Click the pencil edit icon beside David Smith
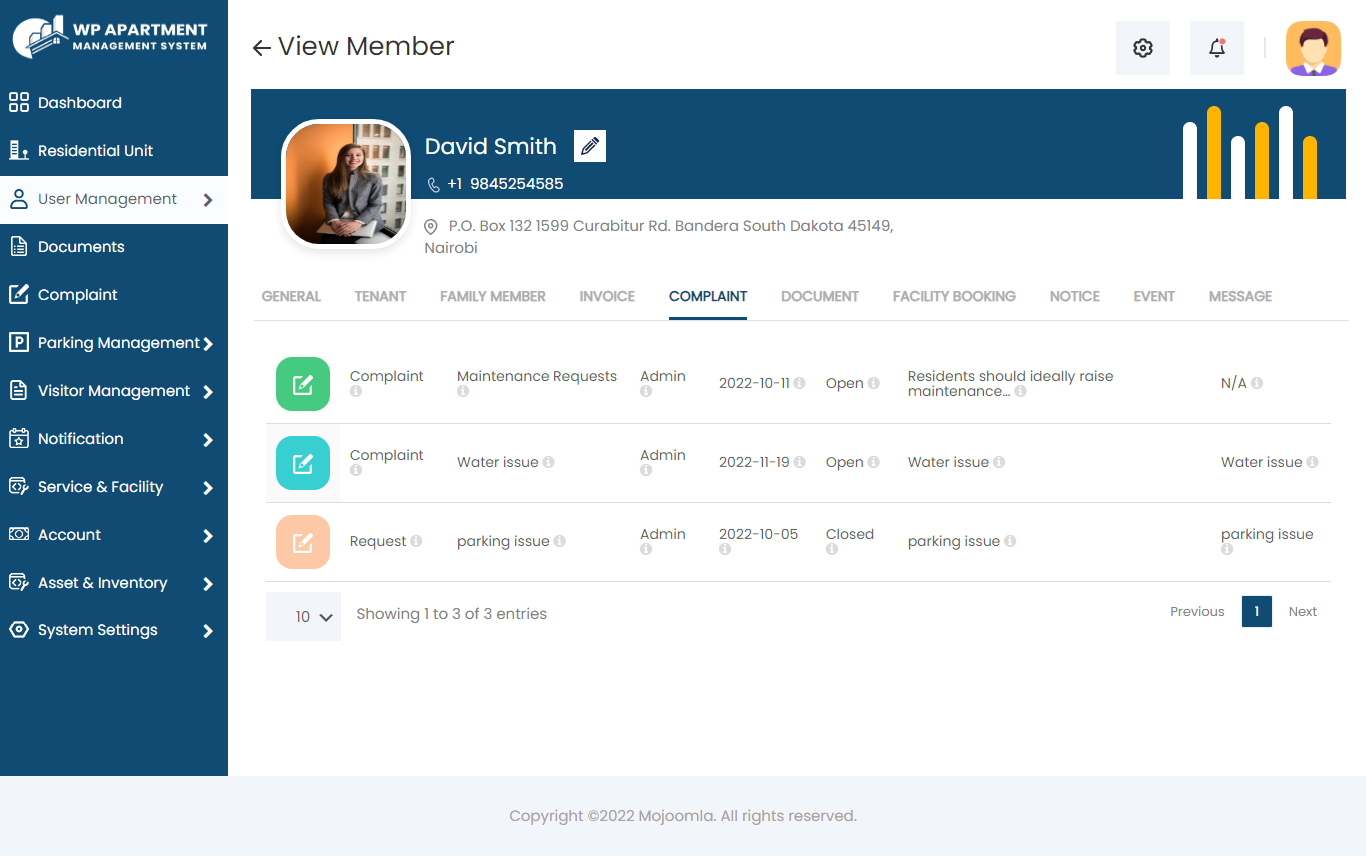The image size is (1366, 857). click(590, 146)
